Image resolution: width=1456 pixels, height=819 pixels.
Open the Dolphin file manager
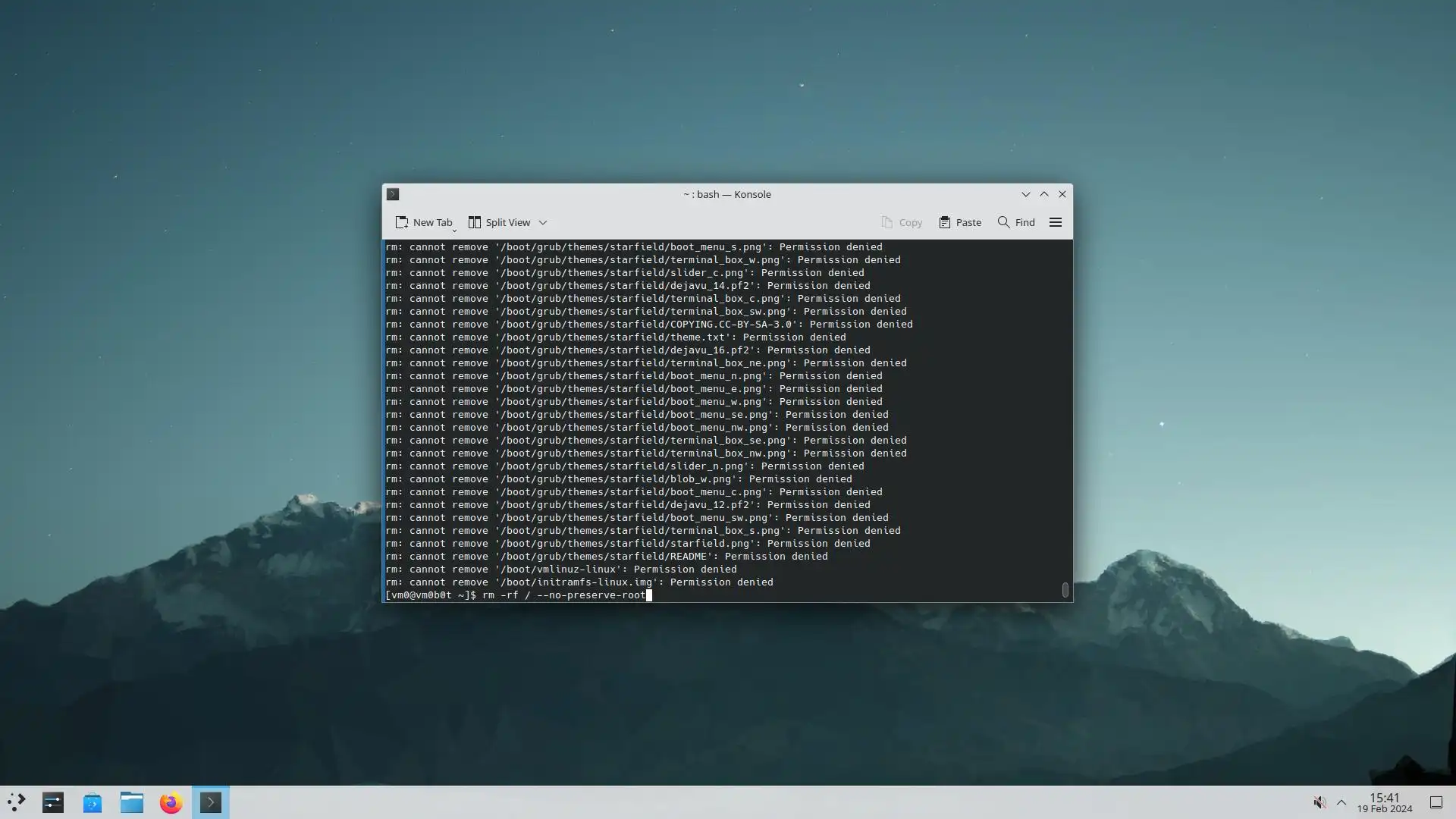(132, 802)
